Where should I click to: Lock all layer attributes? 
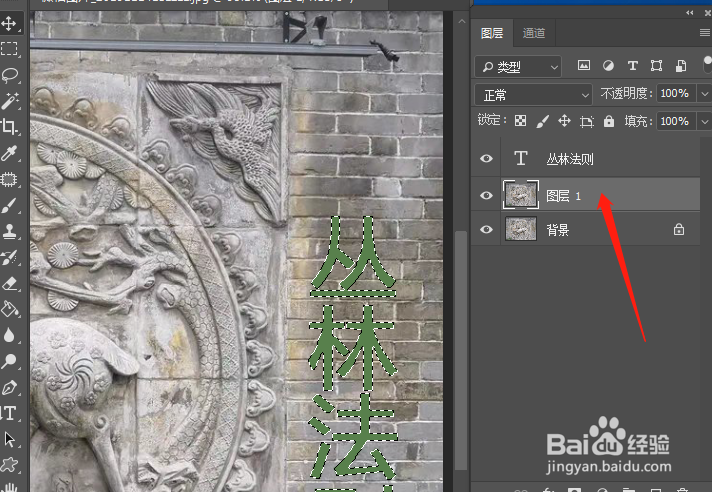608,121
